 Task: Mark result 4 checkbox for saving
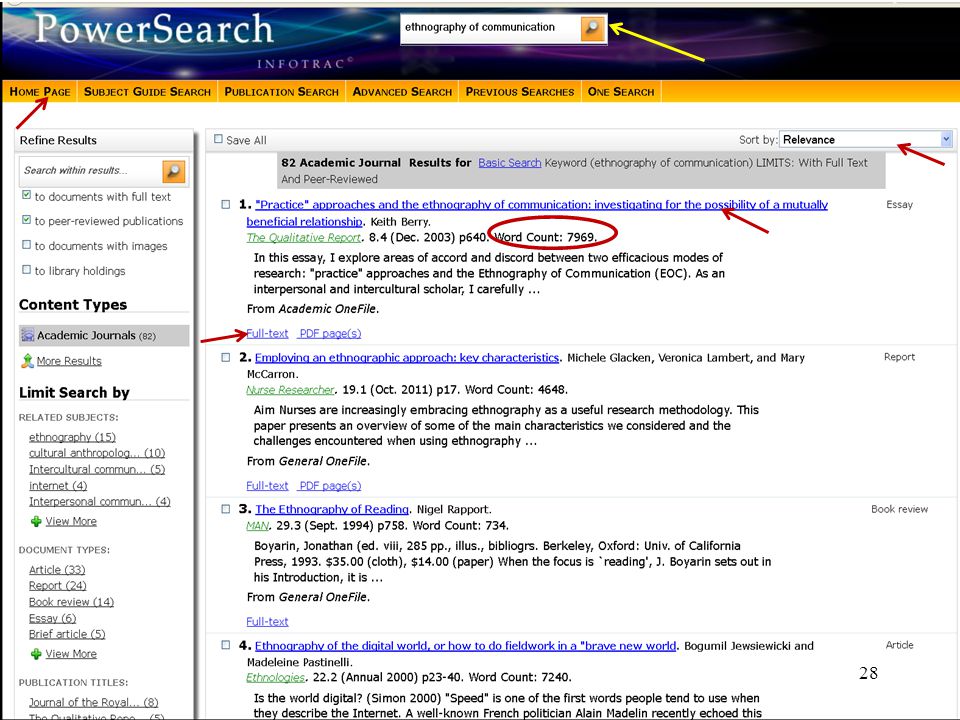click(x=226, y=645)
